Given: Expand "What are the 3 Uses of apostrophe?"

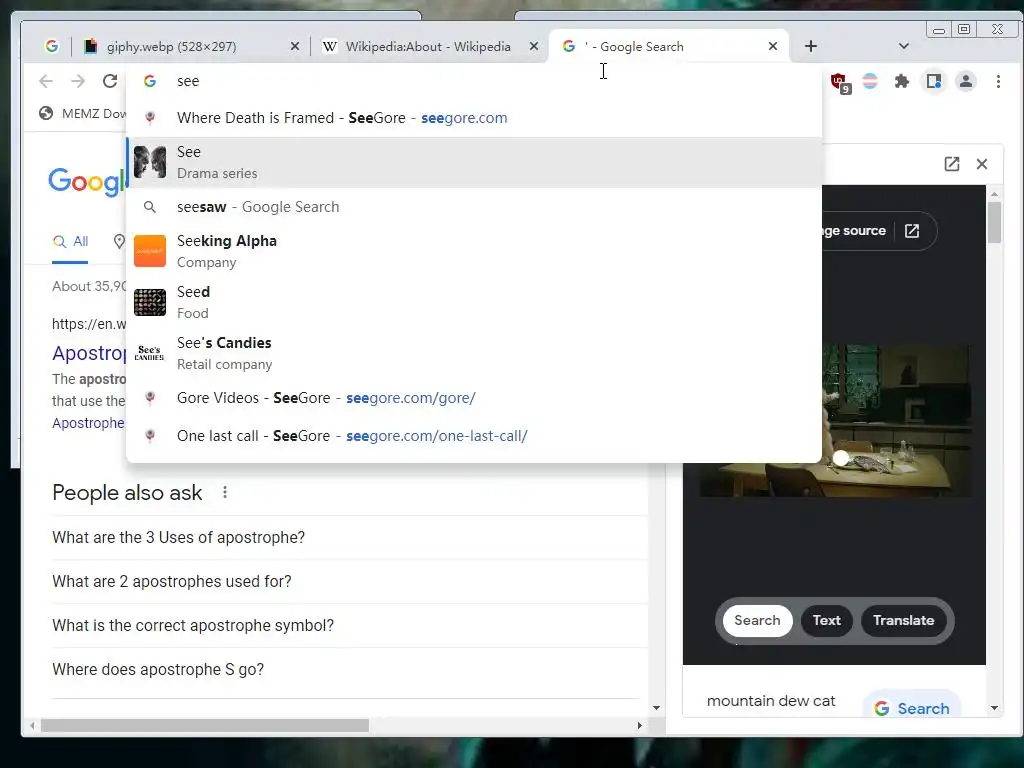Looking at the screenshot, I should (349, 537).
